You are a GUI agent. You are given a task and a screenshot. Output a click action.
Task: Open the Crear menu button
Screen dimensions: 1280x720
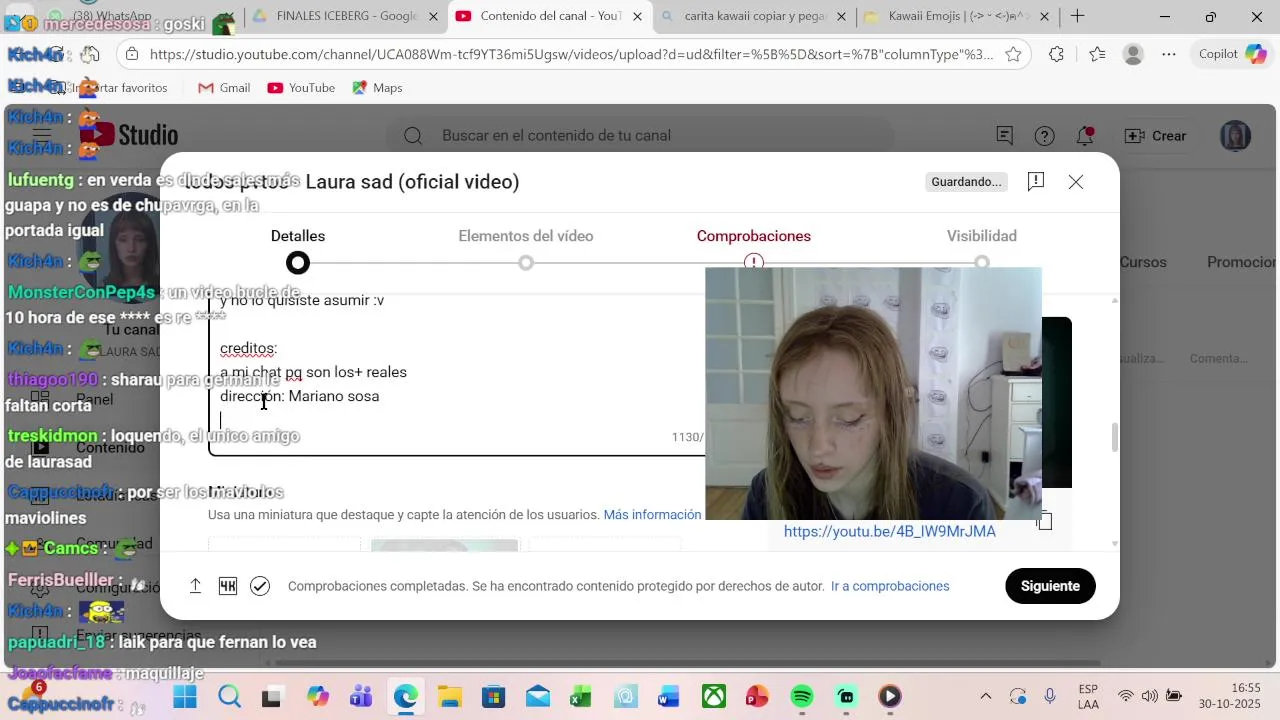click(1155, 136)
